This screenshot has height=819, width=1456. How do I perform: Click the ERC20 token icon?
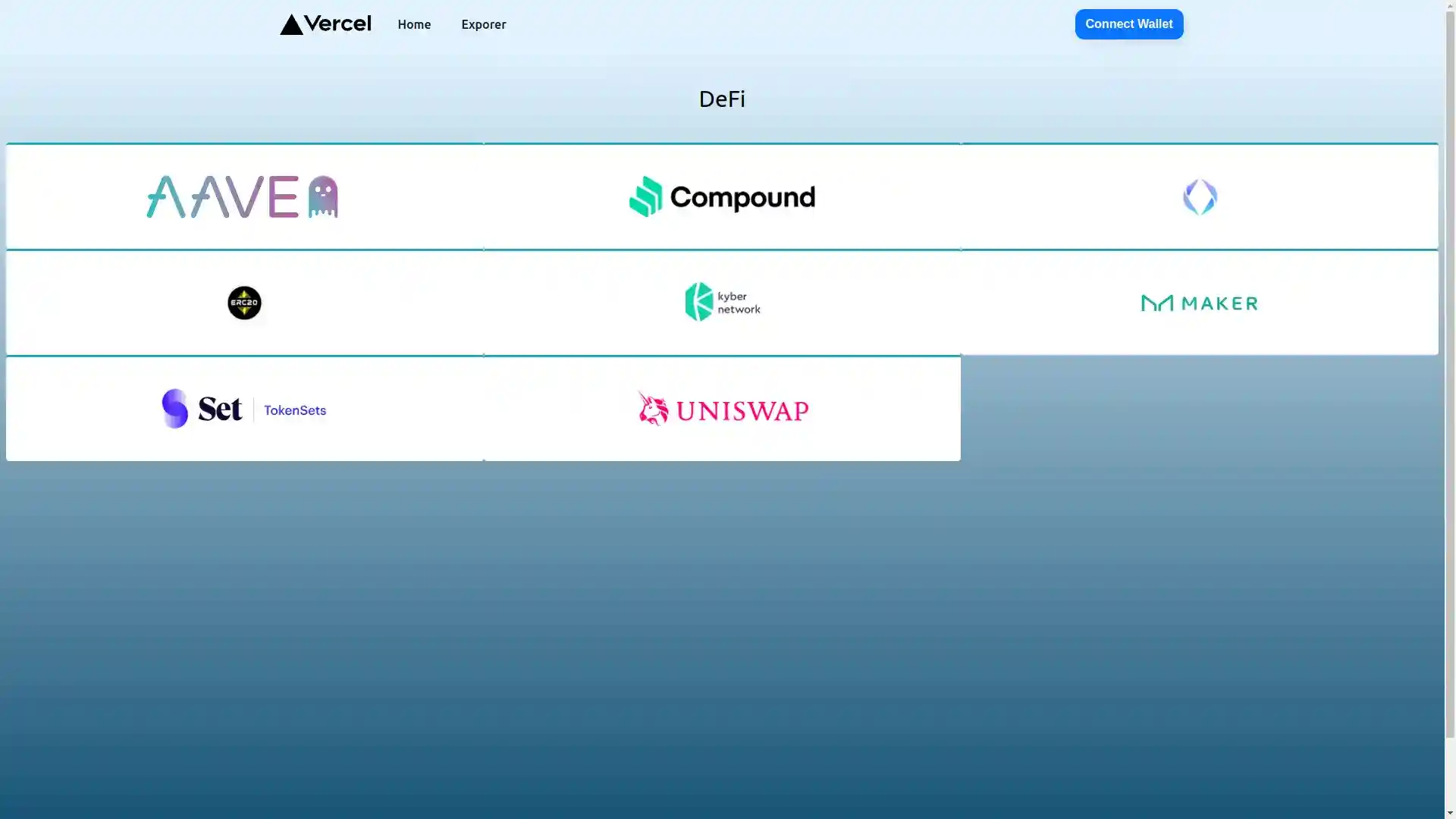(x=244, y=303)
